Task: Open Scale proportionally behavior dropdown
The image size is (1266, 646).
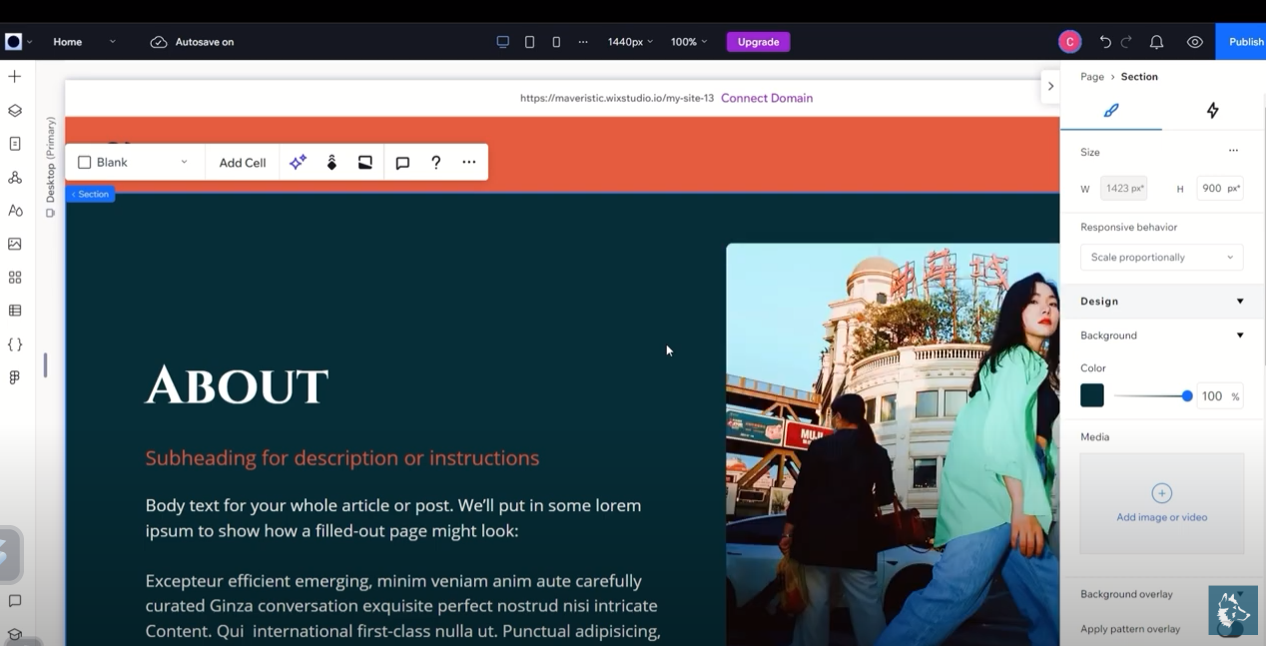Action: tap(1161, 257)
